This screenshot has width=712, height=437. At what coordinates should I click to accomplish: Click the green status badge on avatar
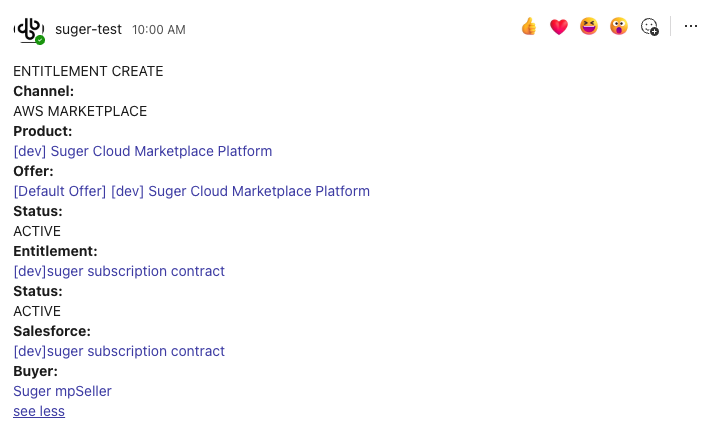[40, 40]
